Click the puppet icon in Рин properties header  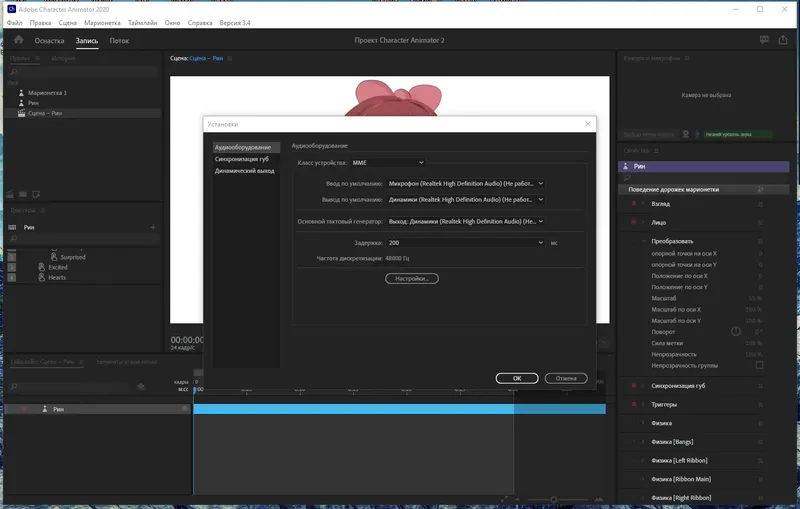click(x=626, y=166)
